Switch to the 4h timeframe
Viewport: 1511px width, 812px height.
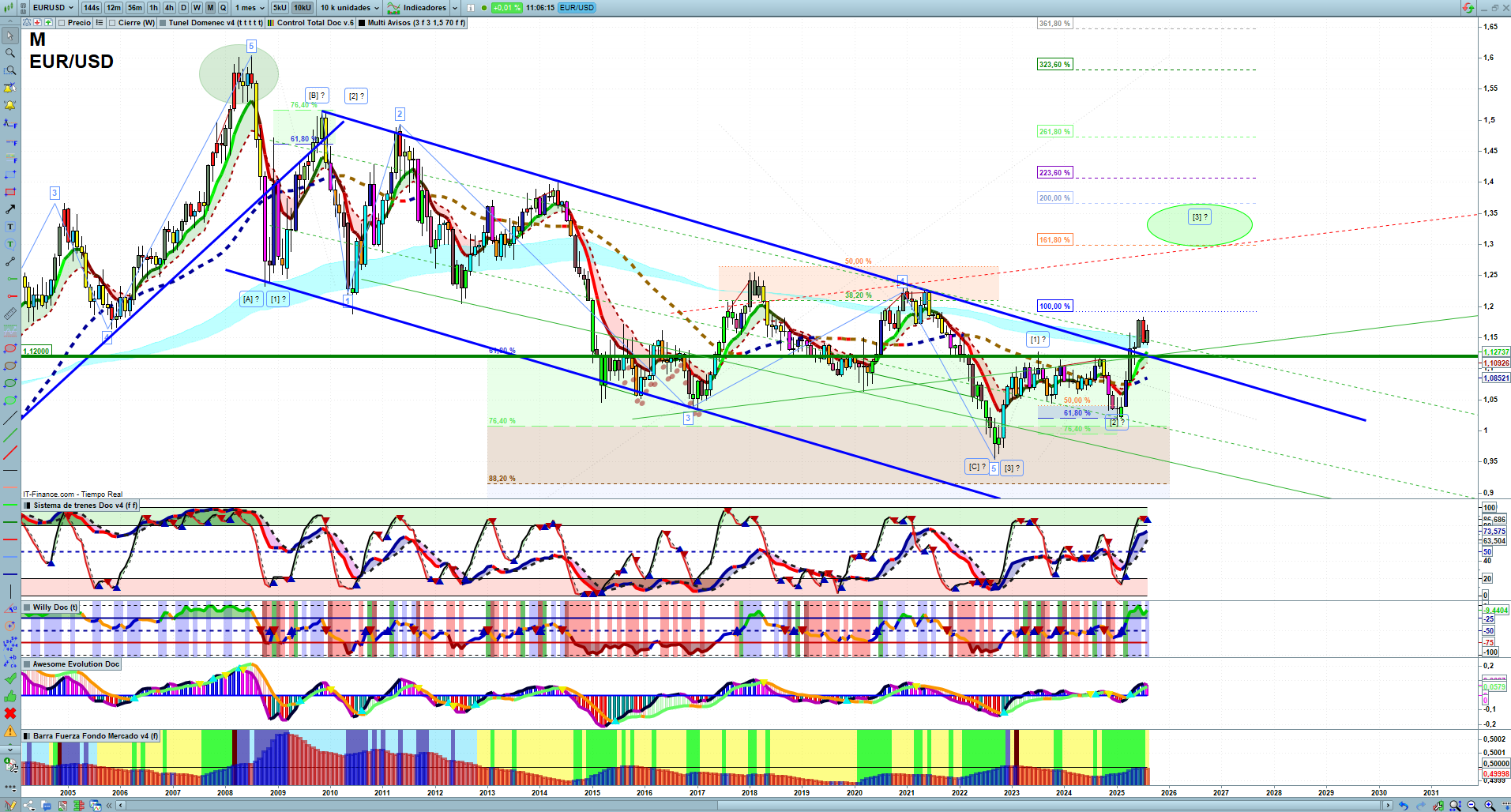[169, 8]
